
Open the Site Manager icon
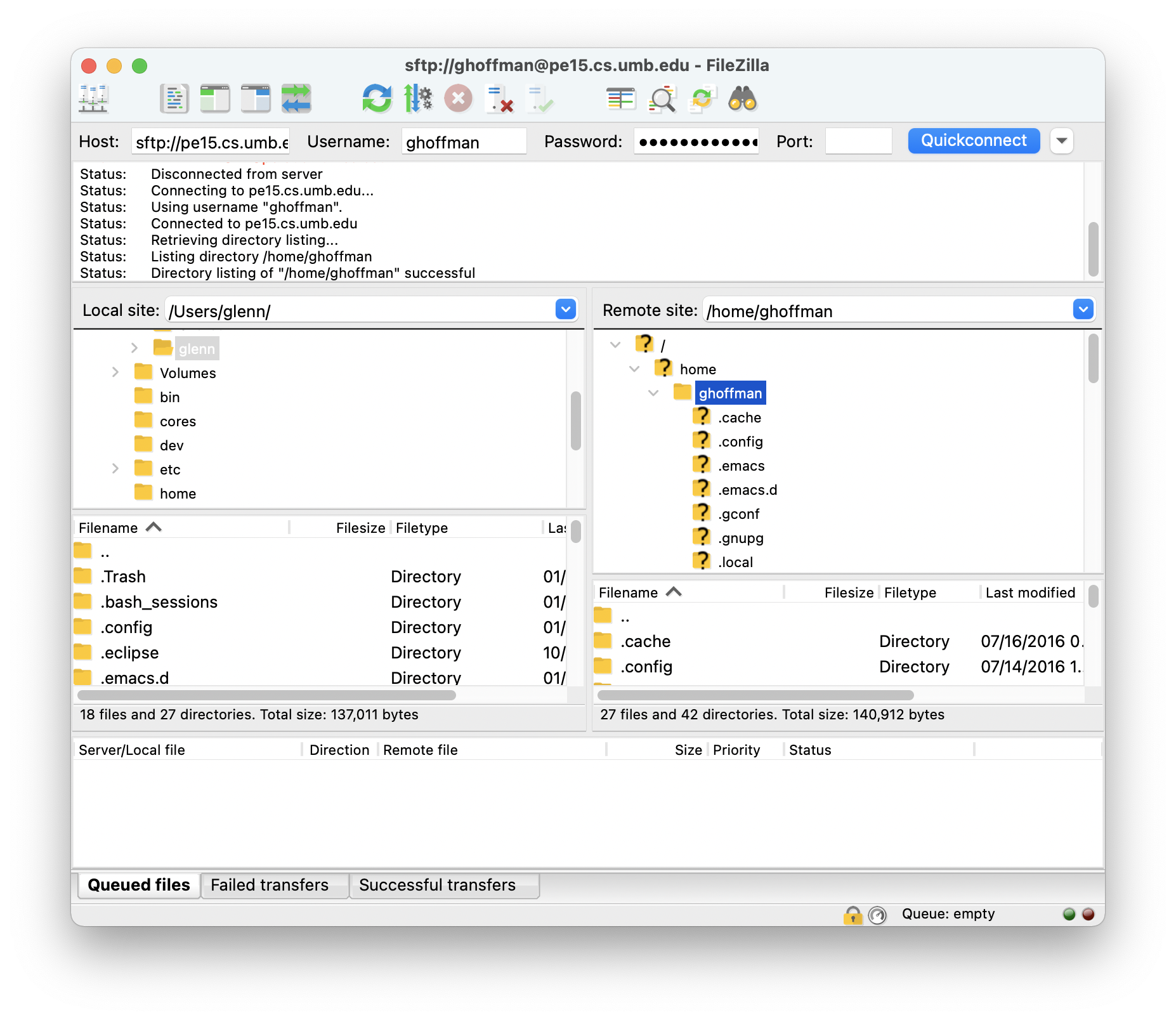point(94,99)
